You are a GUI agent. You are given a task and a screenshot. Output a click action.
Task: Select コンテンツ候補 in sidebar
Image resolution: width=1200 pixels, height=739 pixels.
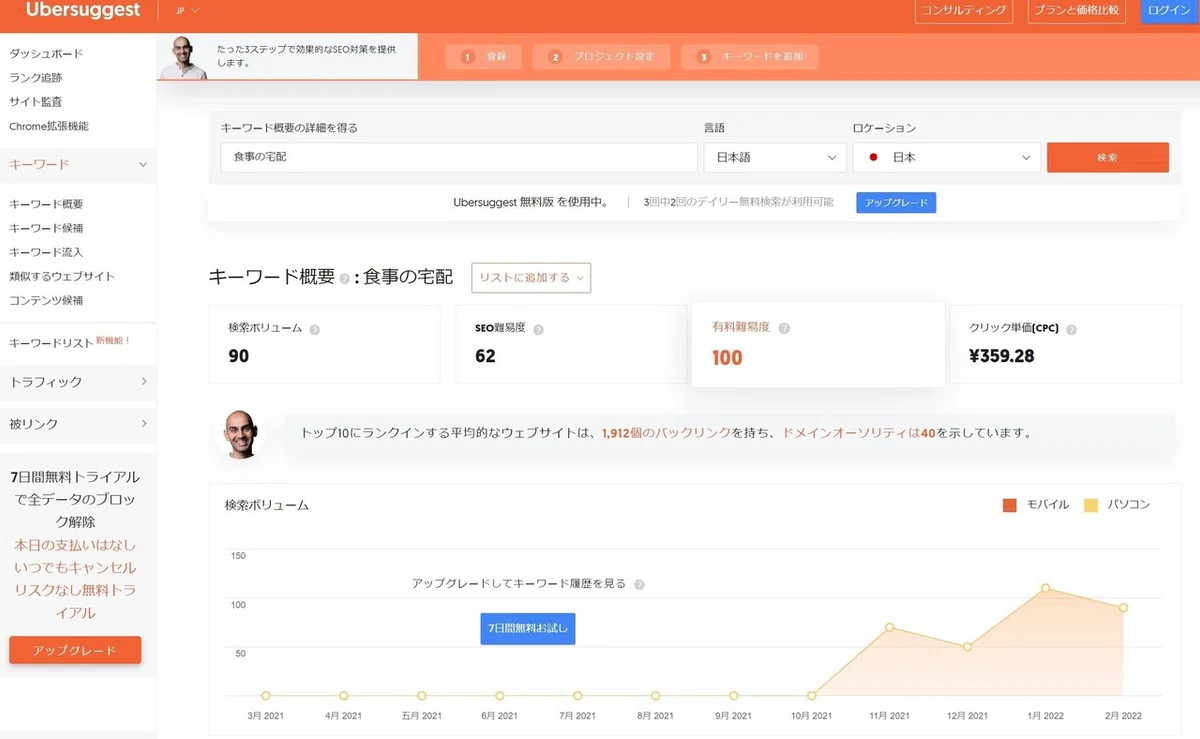(x=46, y=300)
